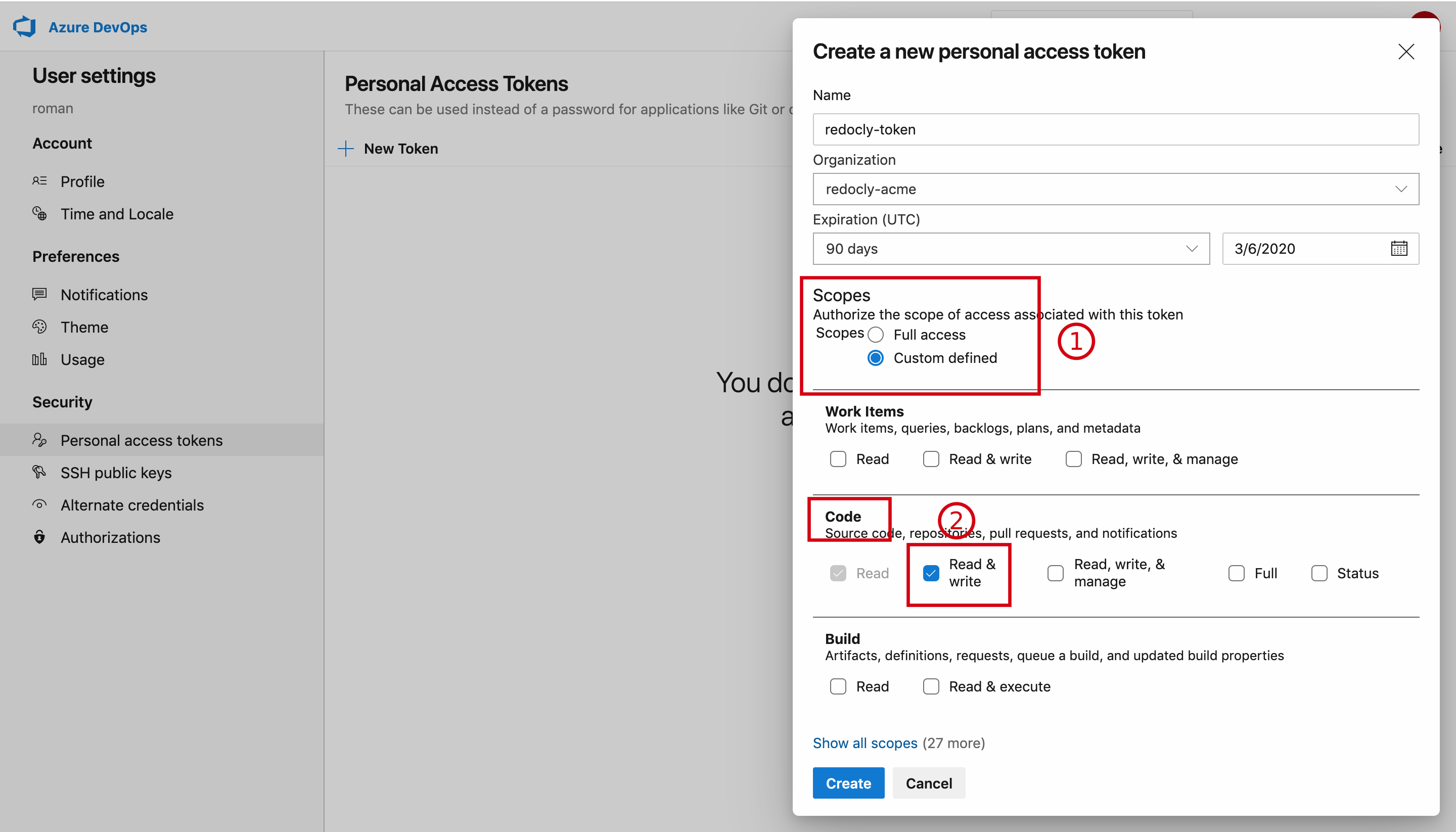Open Profile settings page

[x=83, y=181]
